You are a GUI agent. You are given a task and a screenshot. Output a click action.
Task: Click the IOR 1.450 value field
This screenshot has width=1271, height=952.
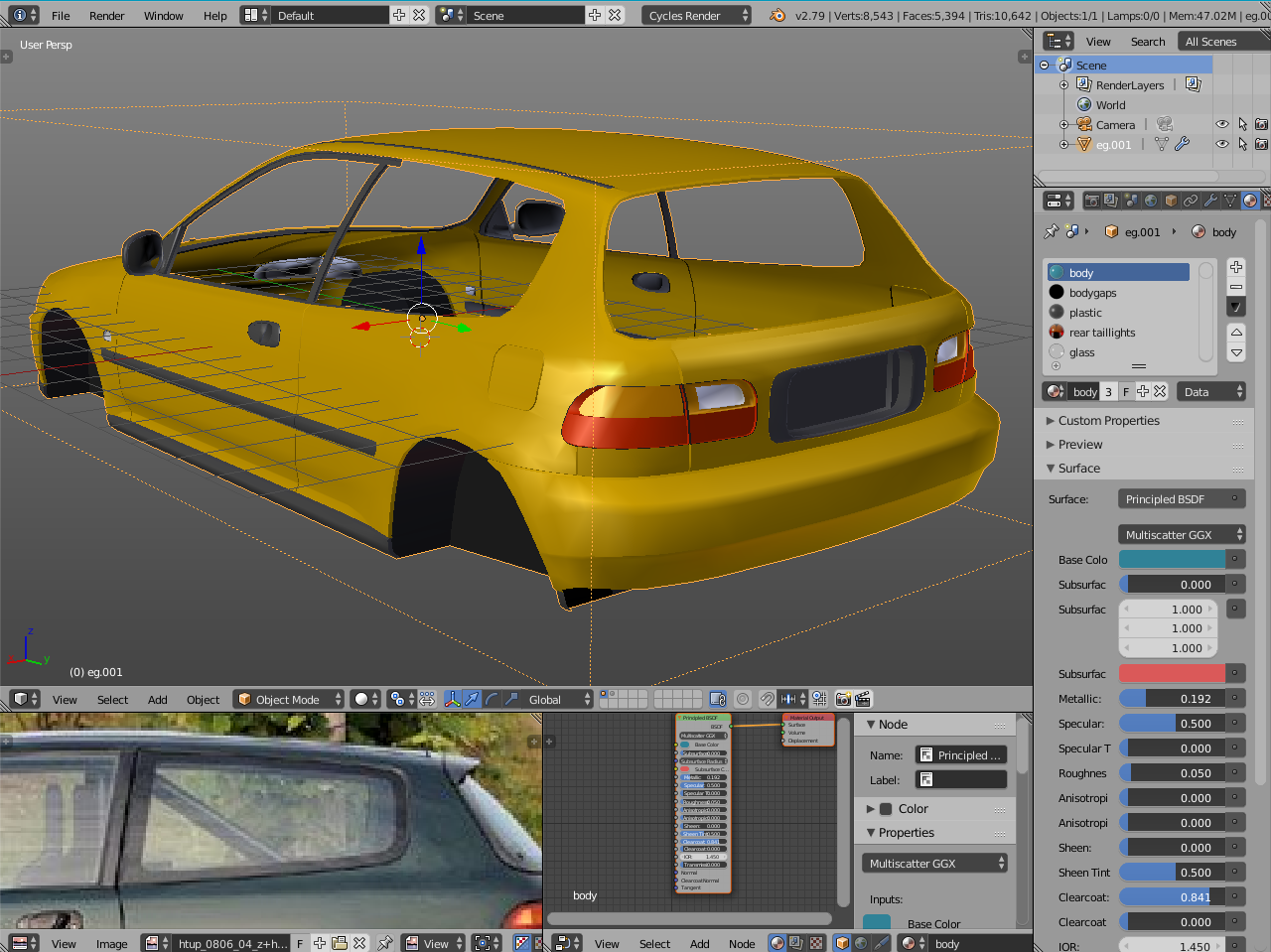tap(1172, 945)
